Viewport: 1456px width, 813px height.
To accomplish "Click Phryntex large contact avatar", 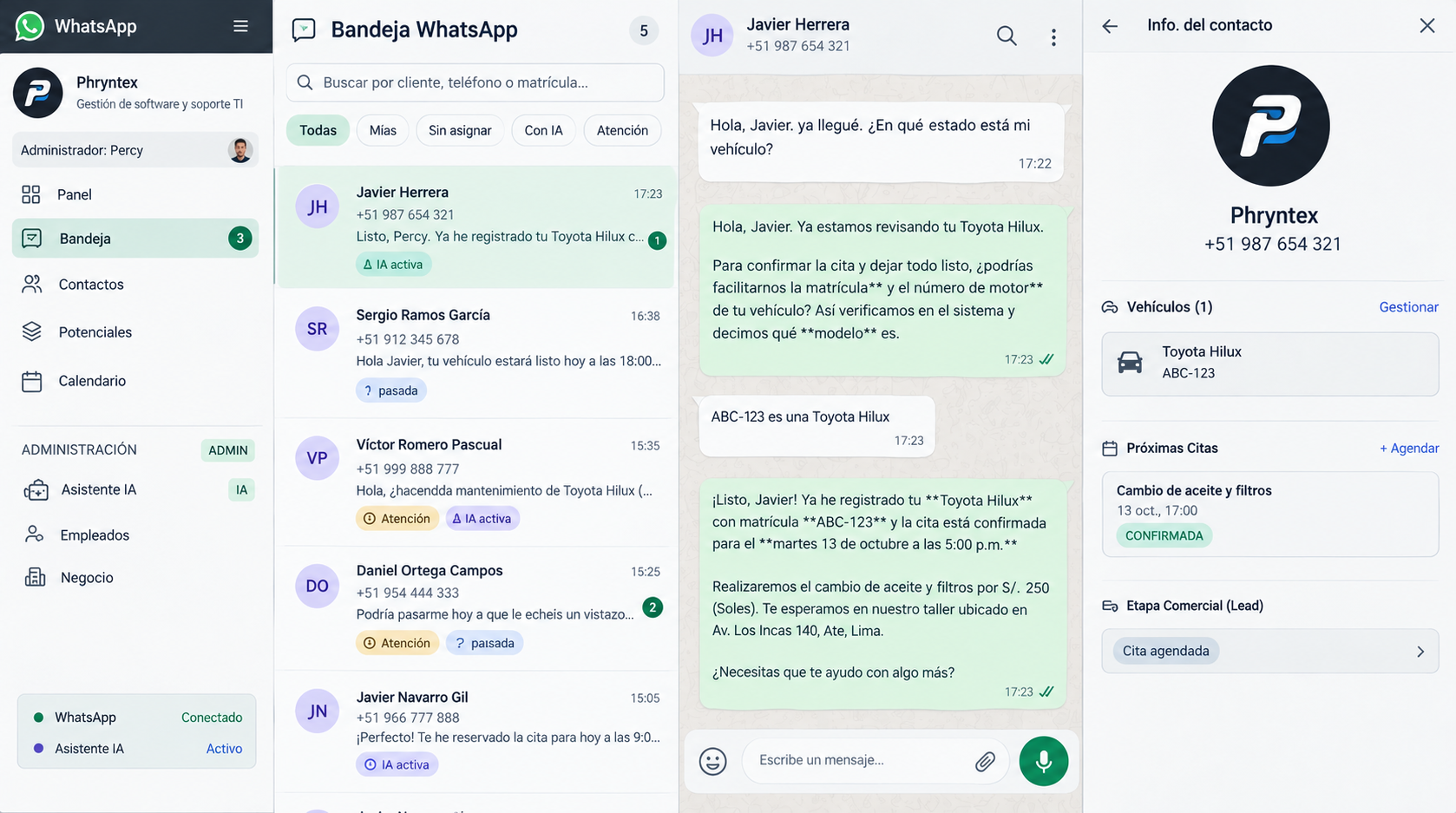I will 1271,126.
